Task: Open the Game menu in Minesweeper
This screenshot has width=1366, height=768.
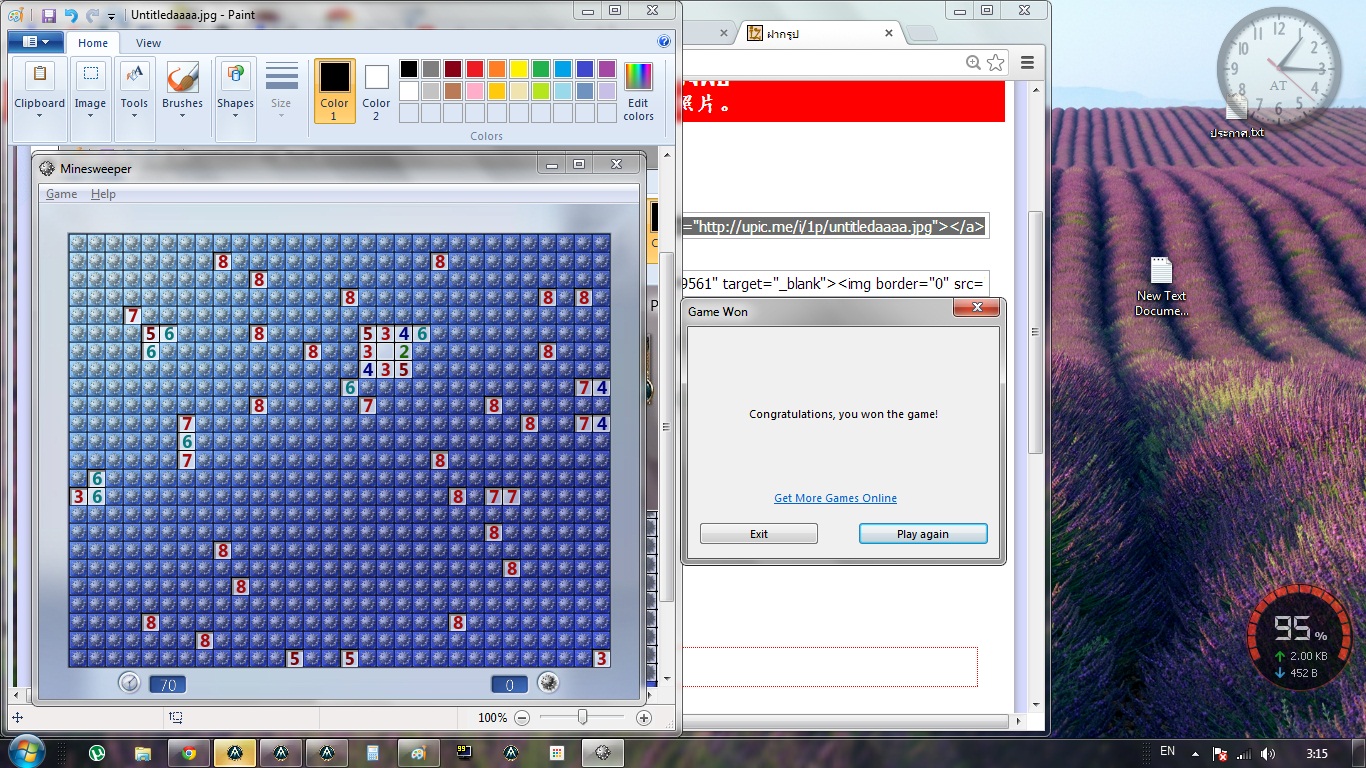Action: 61,194
